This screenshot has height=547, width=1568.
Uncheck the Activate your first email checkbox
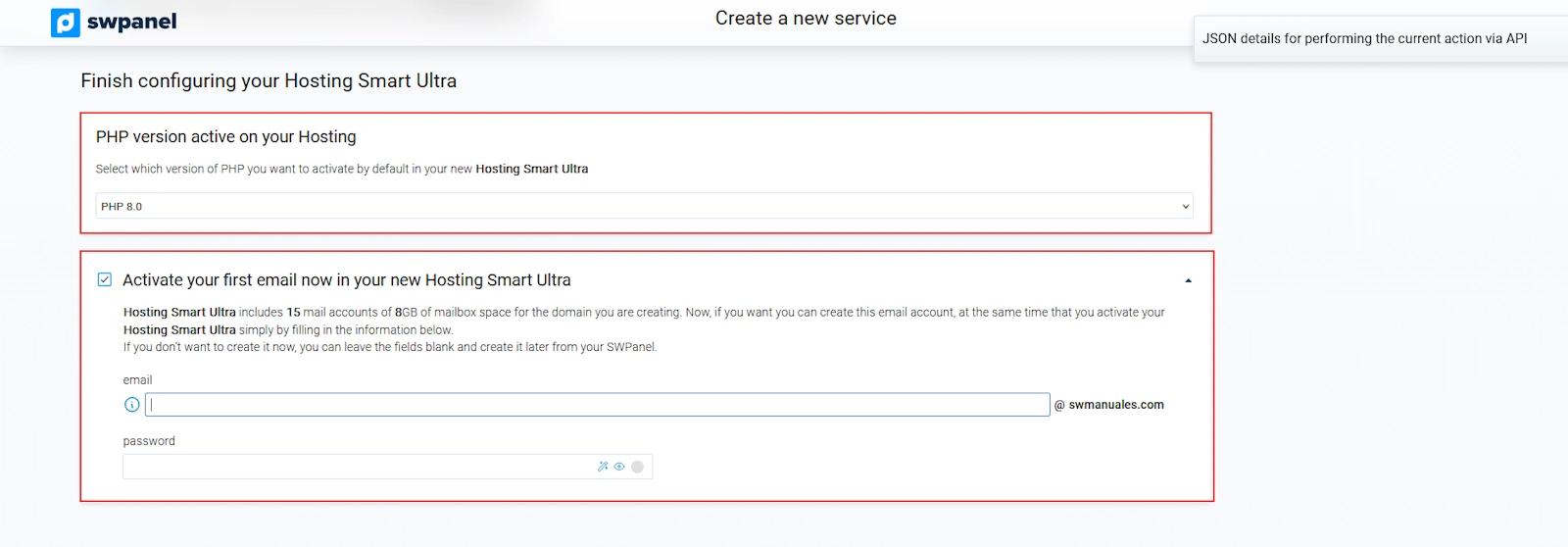click(x=105, y=279)
